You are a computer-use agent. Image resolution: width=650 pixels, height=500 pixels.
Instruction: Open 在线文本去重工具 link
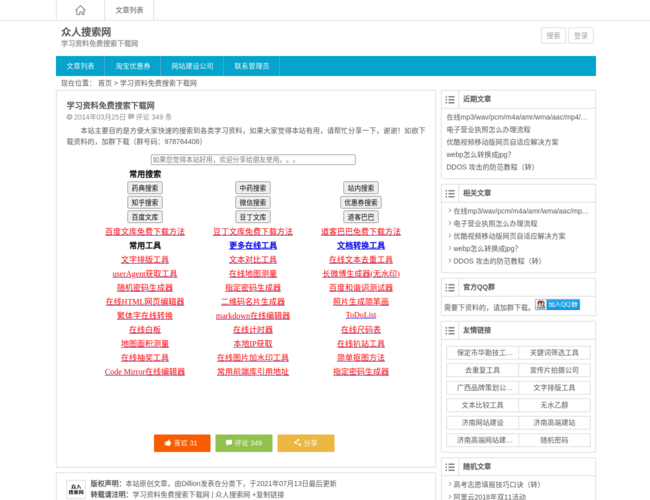tap(361, 260)
